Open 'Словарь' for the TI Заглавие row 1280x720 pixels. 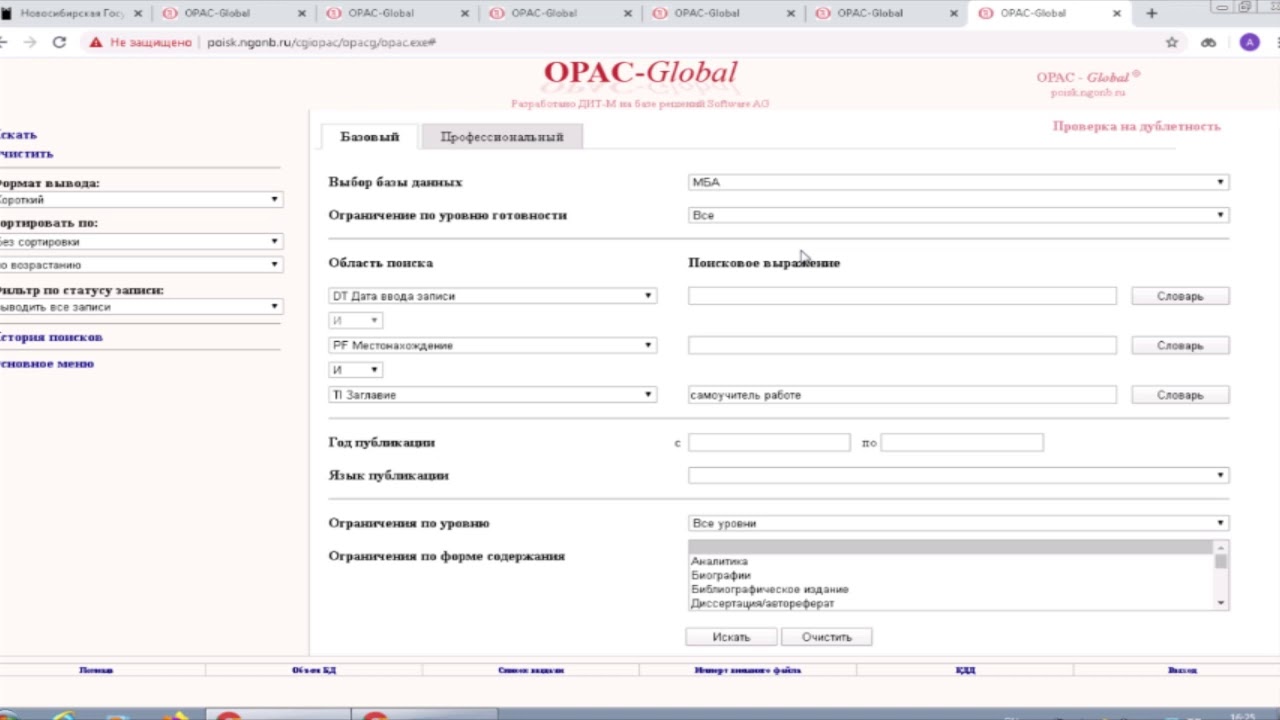(x=1180, y=395)
